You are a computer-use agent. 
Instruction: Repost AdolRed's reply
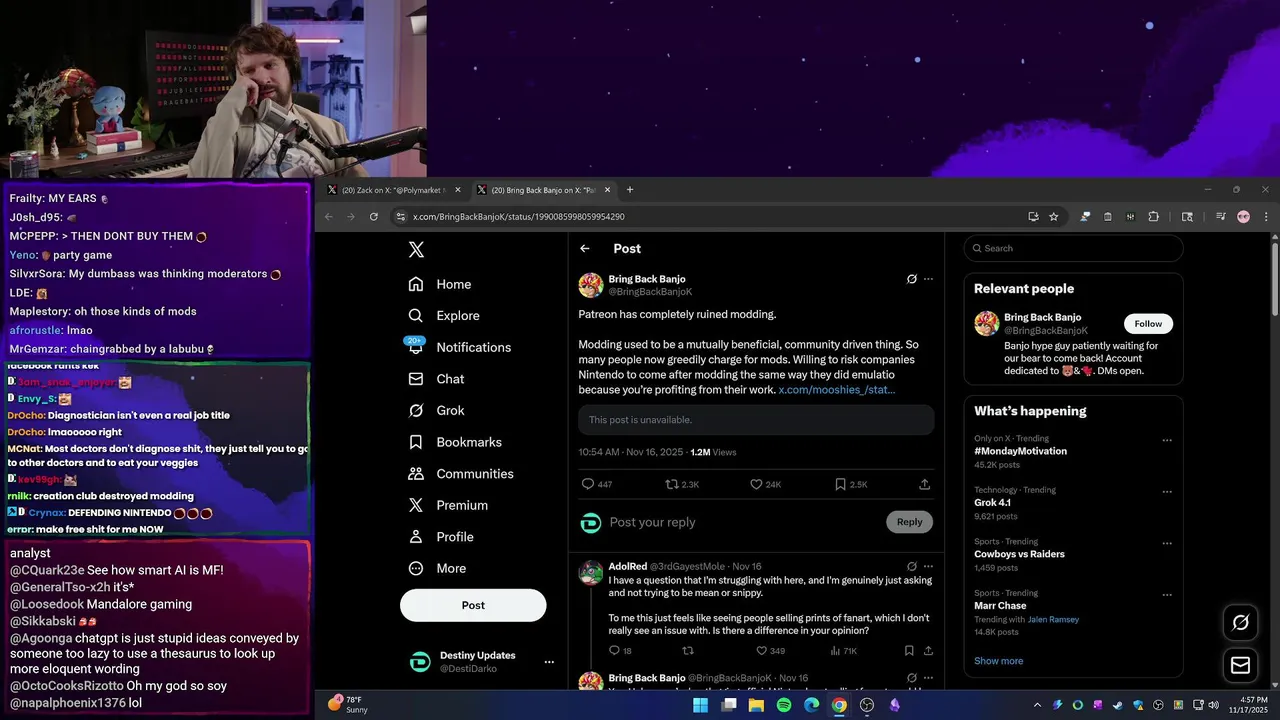687,651
